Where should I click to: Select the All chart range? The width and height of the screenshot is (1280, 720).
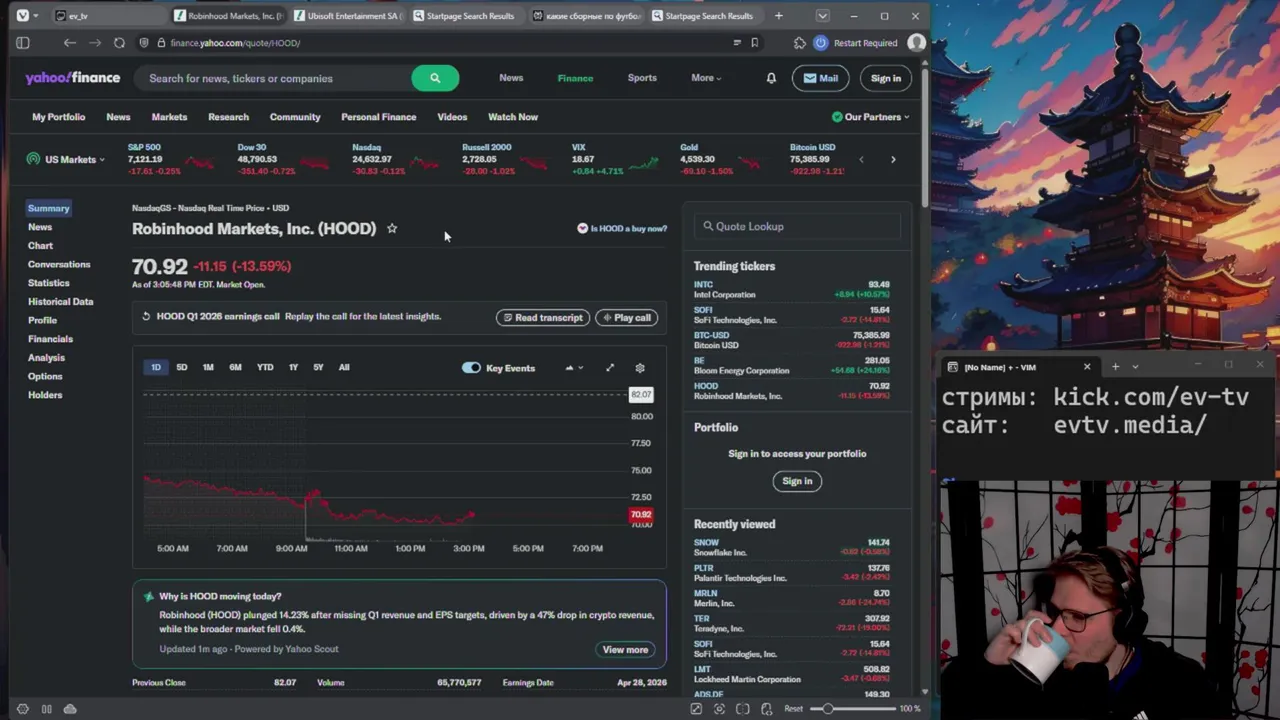point(344,367)
